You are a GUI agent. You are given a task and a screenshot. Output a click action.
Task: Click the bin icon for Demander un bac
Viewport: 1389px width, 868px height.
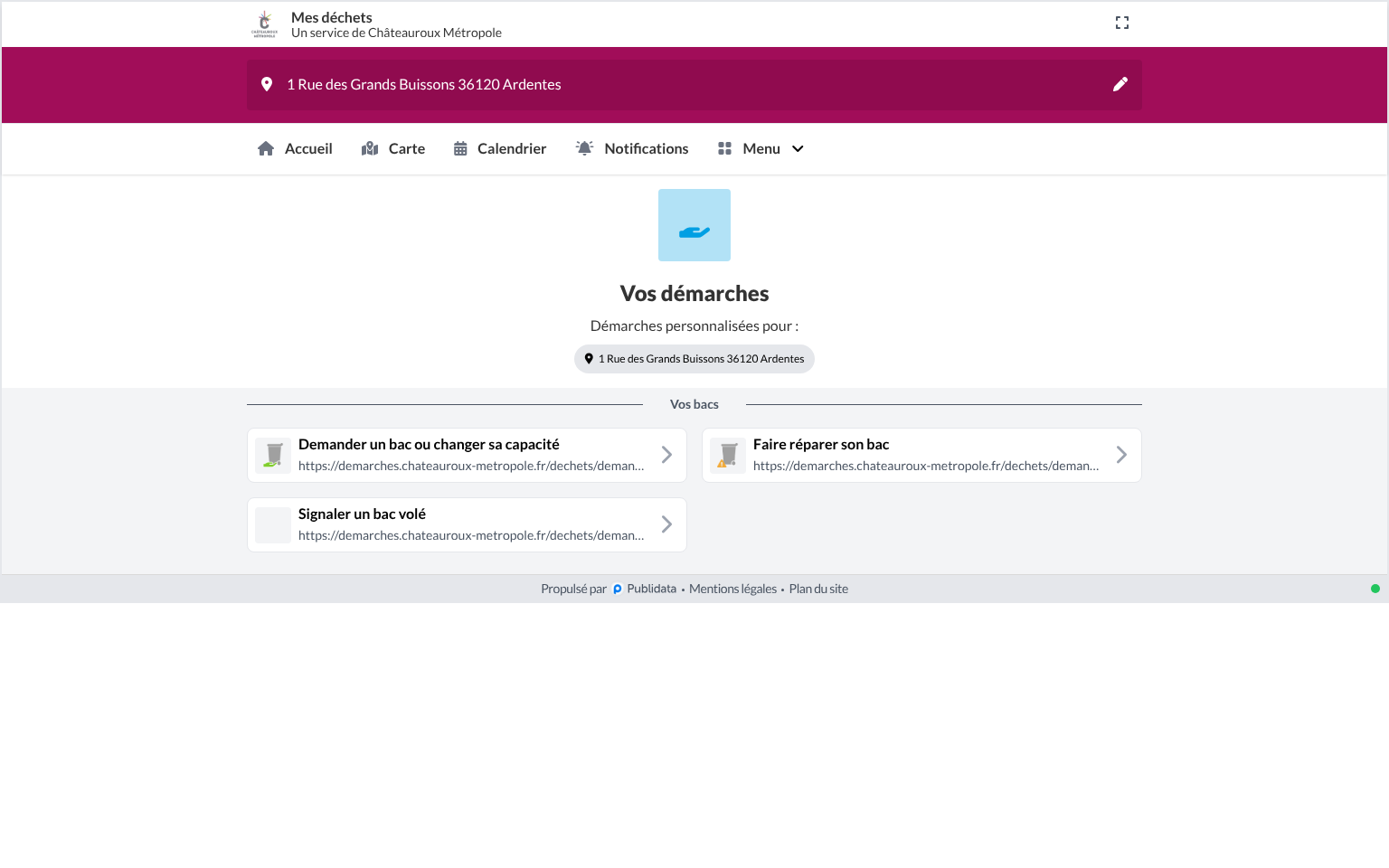tap(273, 455)
